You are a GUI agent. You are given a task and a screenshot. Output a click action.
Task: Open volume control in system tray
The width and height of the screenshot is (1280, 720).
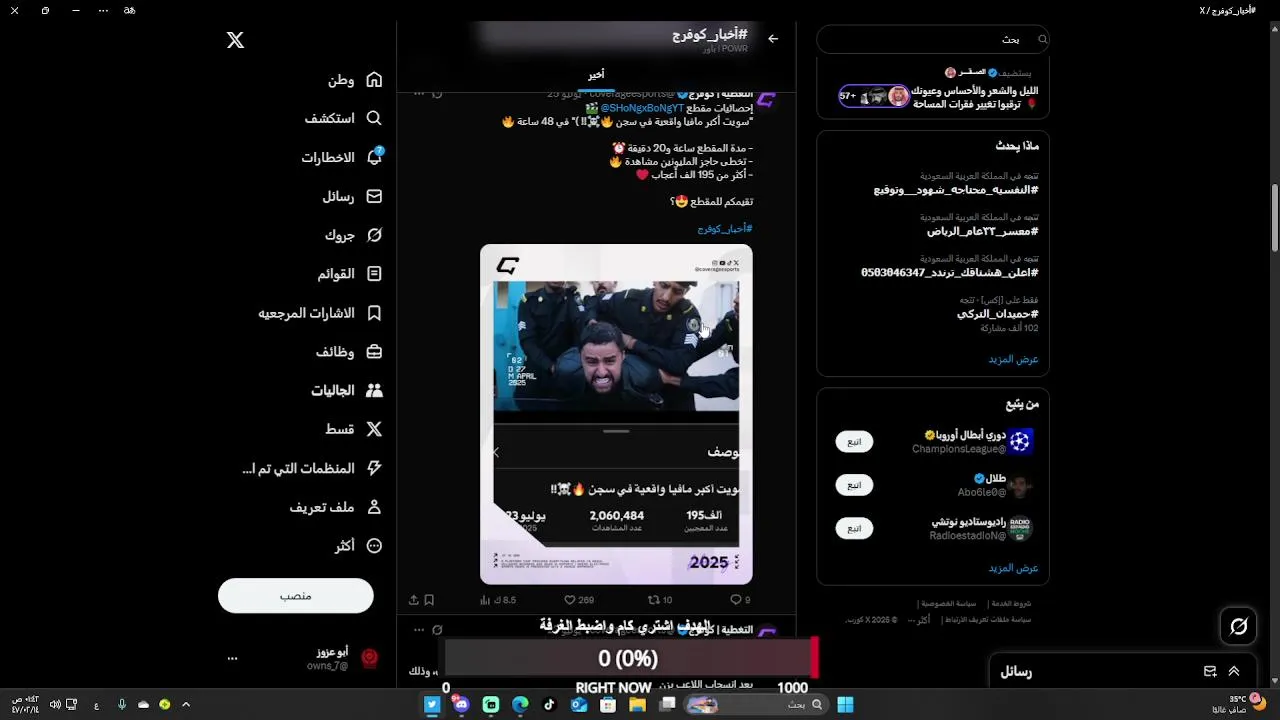pos(55,704)
